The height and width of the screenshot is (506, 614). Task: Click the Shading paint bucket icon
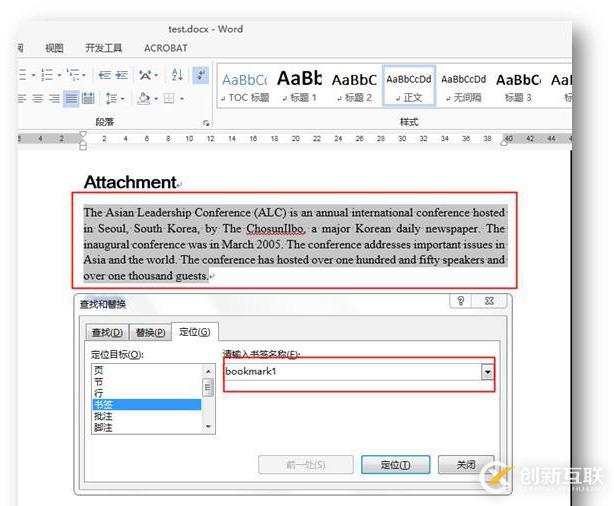(144, 98)
